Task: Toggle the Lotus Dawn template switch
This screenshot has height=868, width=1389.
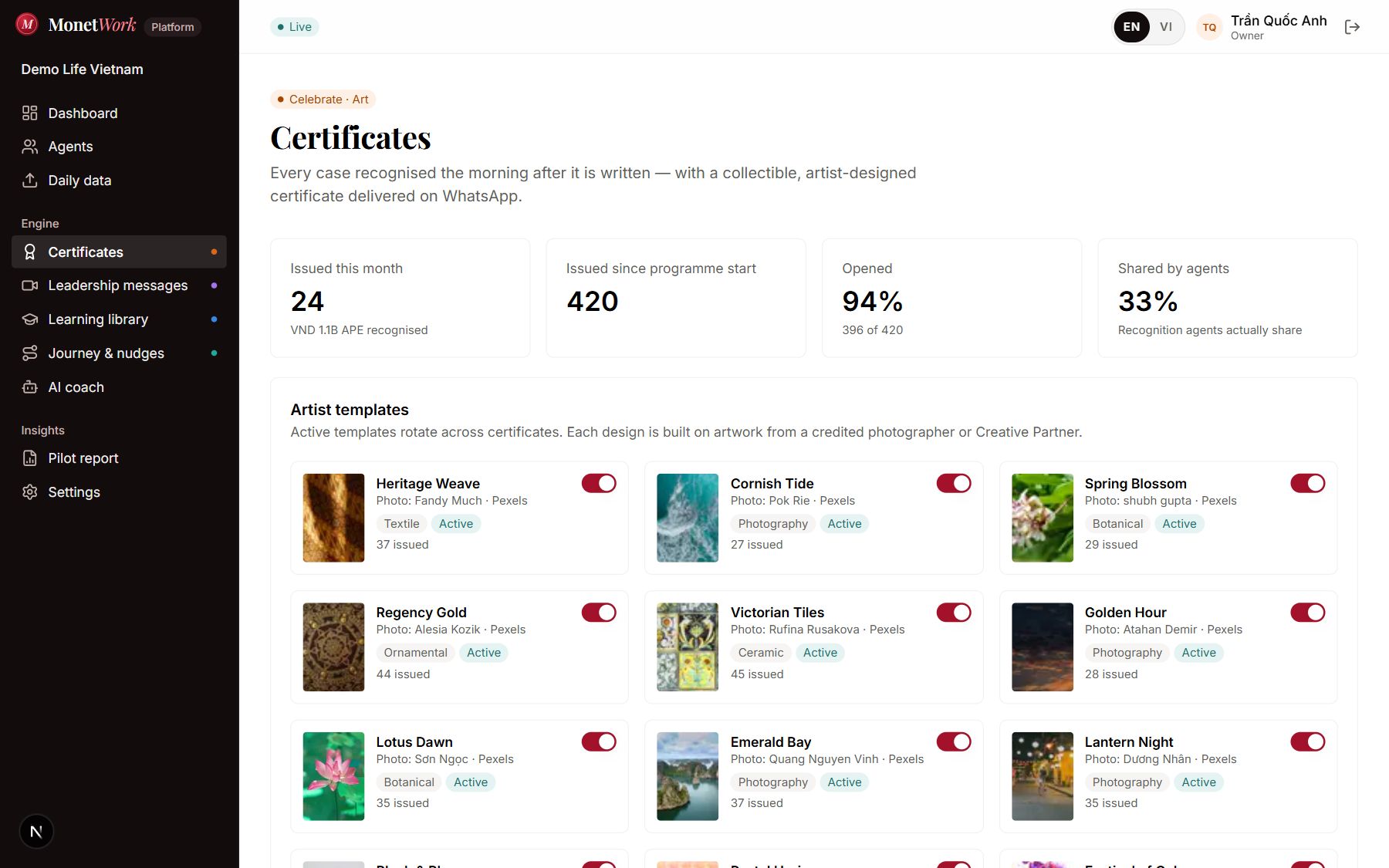Action: point(599,741)
